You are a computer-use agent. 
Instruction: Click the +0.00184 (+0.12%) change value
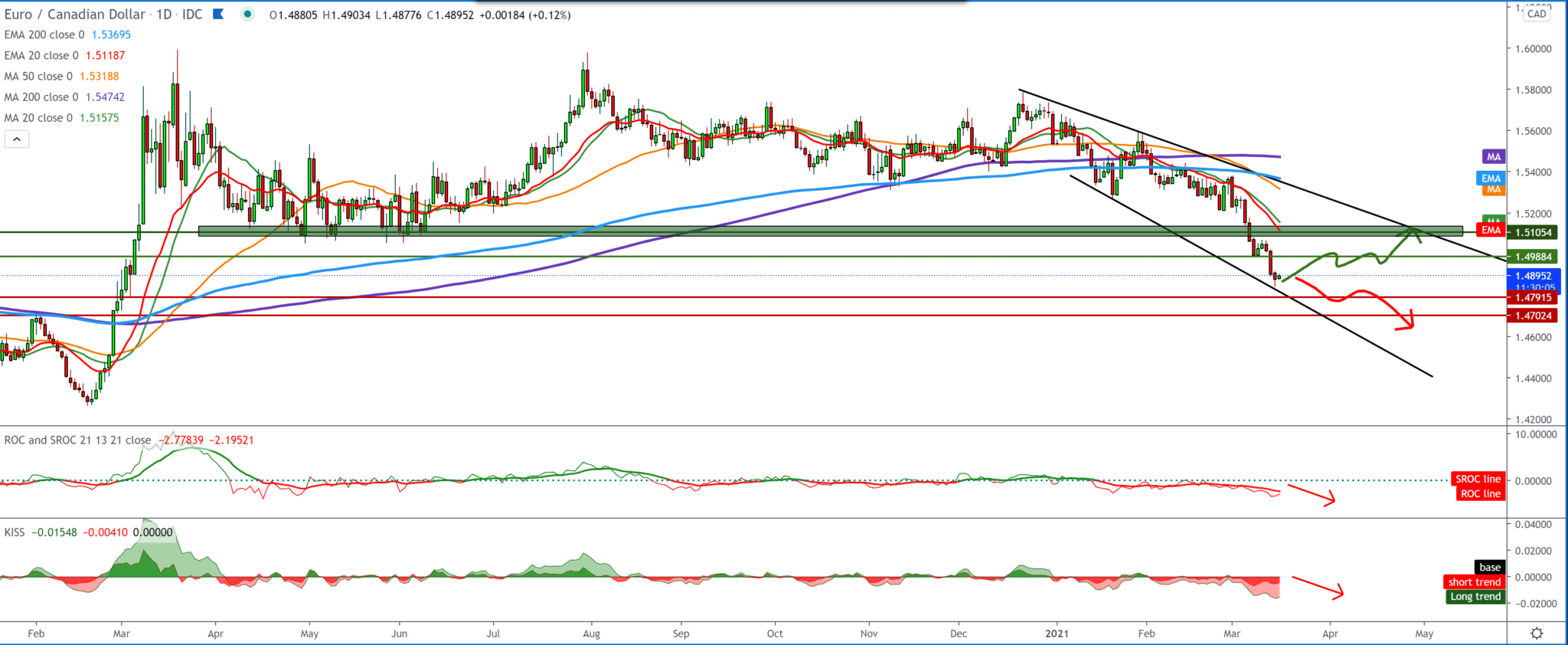(x=524, y=15)
